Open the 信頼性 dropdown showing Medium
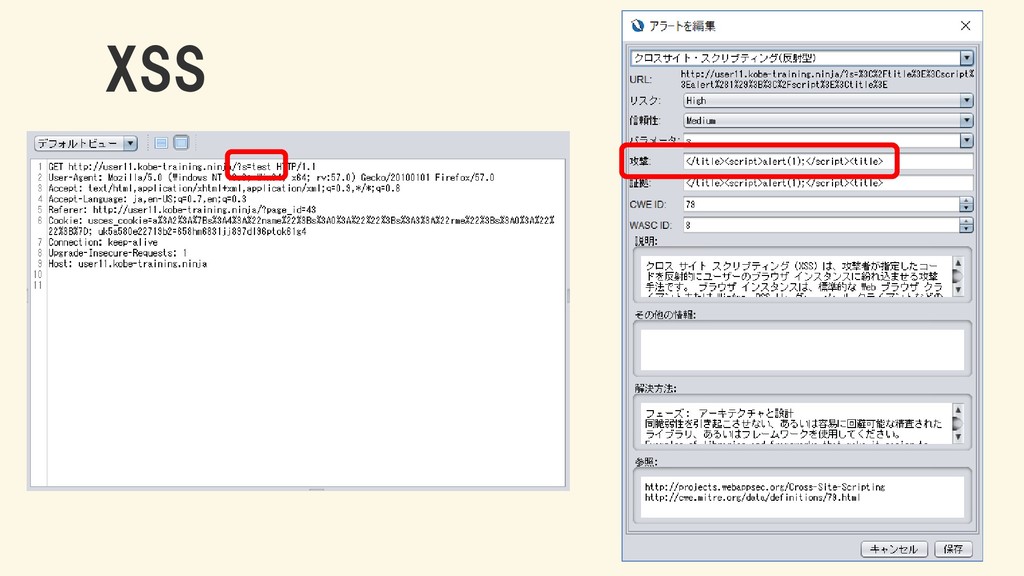Image resolution: width=1024 pixels, height=576 pixels. coord(828,121)
